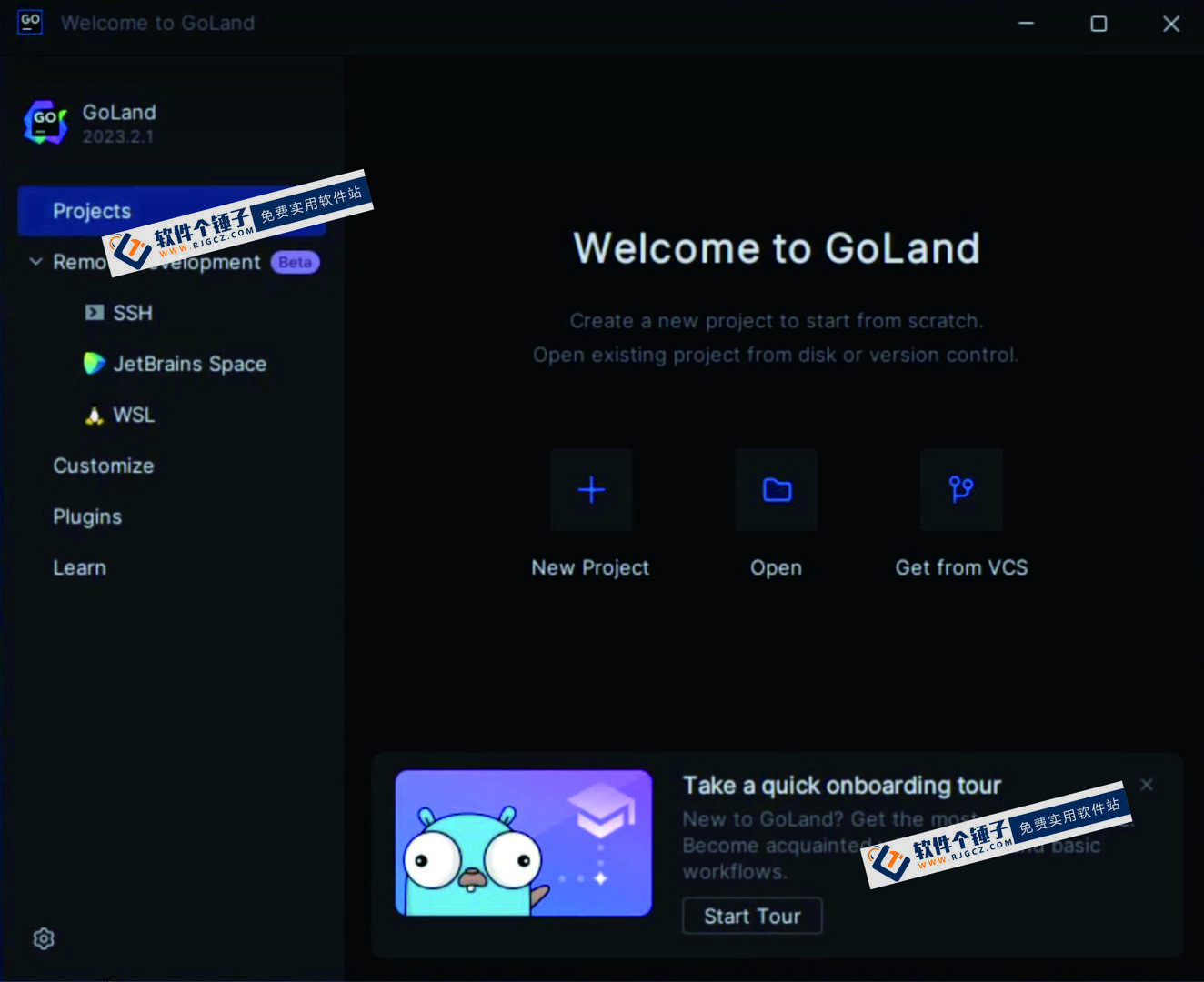This screenshot has height=982, width=1204.
Task: Minimize the Welcome to GoLand window
Action: [x=1027, y=24]
